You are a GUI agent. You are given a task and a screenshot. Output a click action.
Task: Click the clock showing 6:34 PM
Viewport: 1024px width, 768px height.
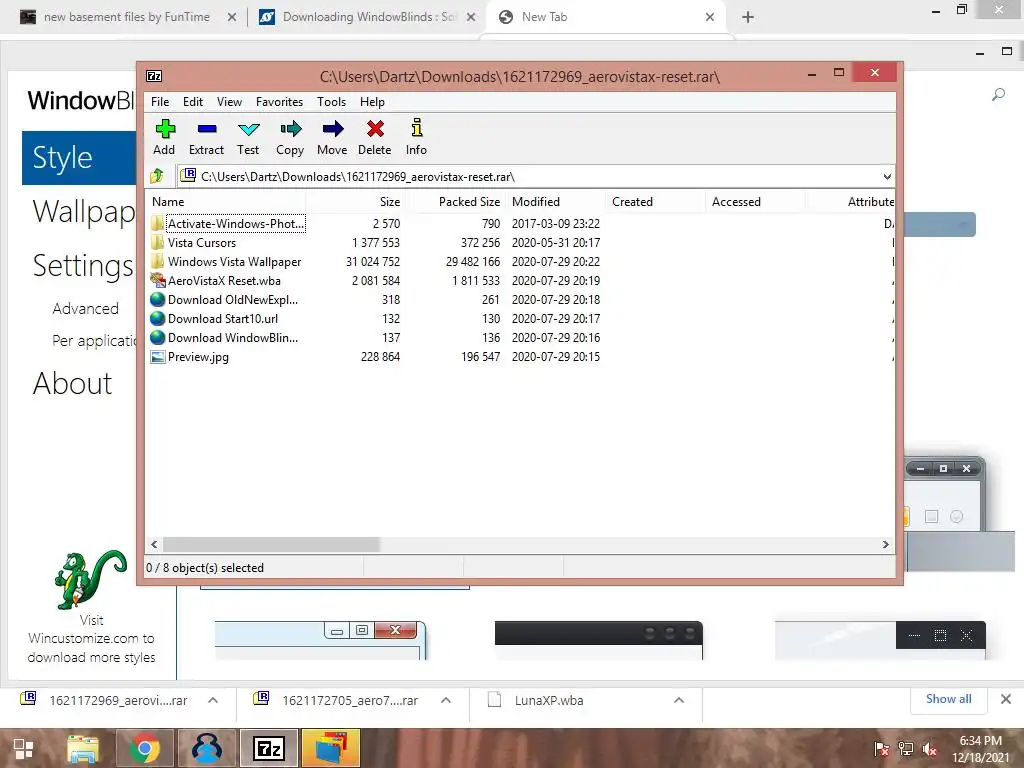(980, 741)
